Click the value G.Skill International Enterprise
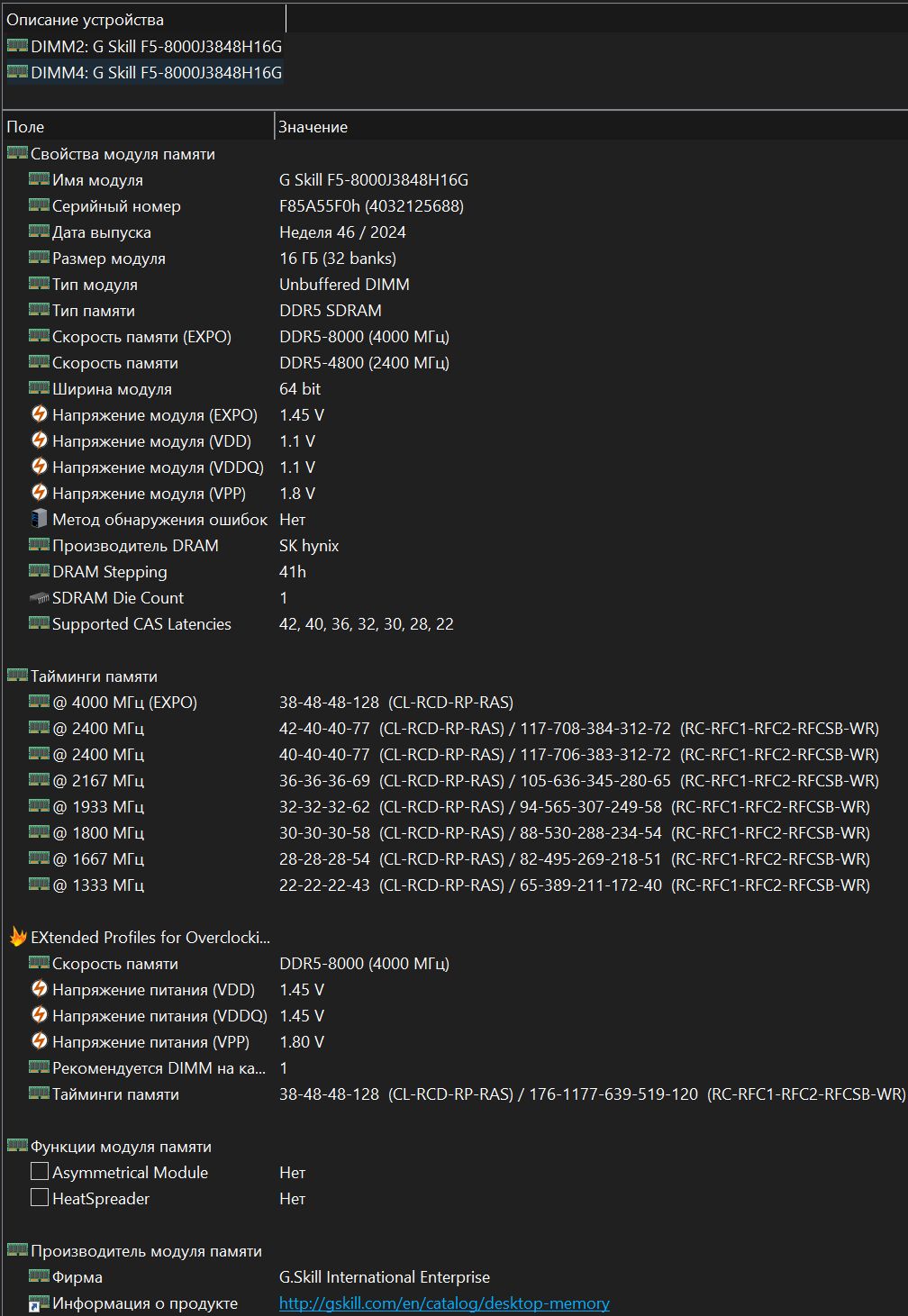 pos(385,1277)
